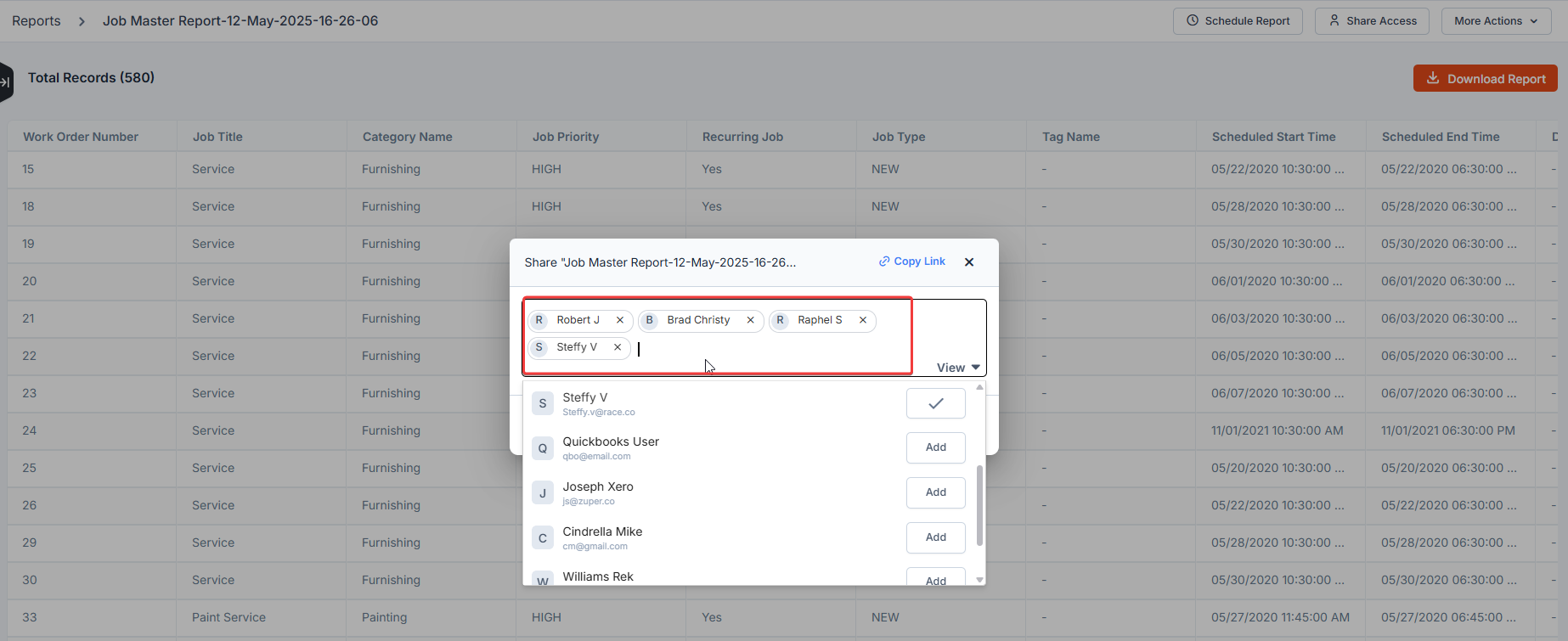The height and width of the screenshot is (641, 1568).
Task: Click end time 05/27/2020 06:45:00 PM
Action: (1450, 617)
